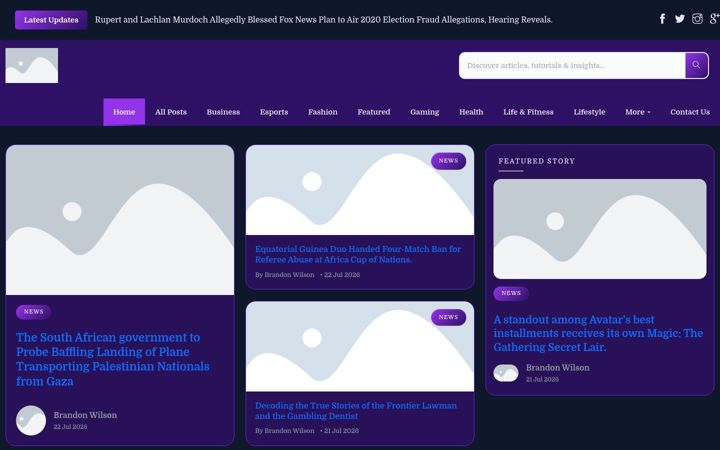720x450 pixels.
Task: Open Equatorial Guinea Duo four-match ban article
Action: coord(358,254)
